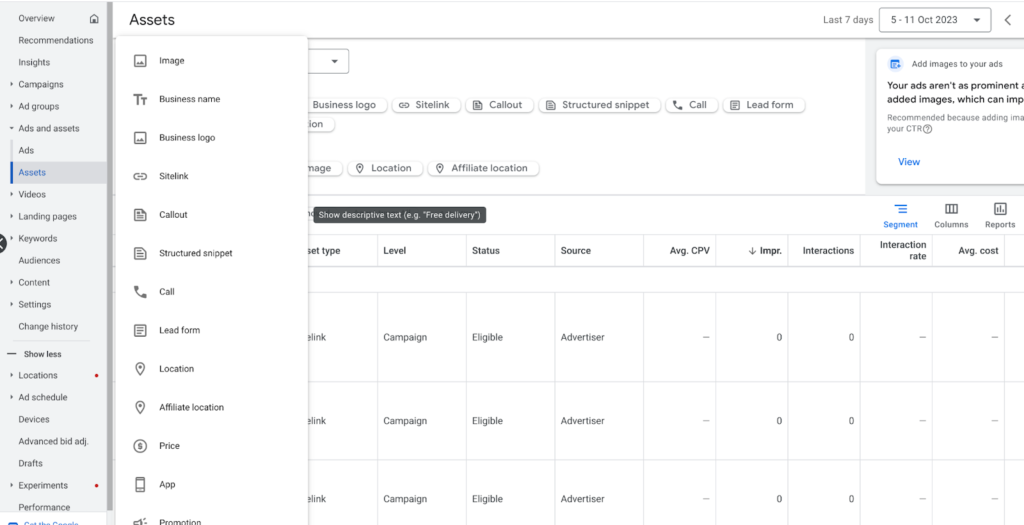
Task: Click the Status column header
Action: pyautogui.click(x=485, y=251)
